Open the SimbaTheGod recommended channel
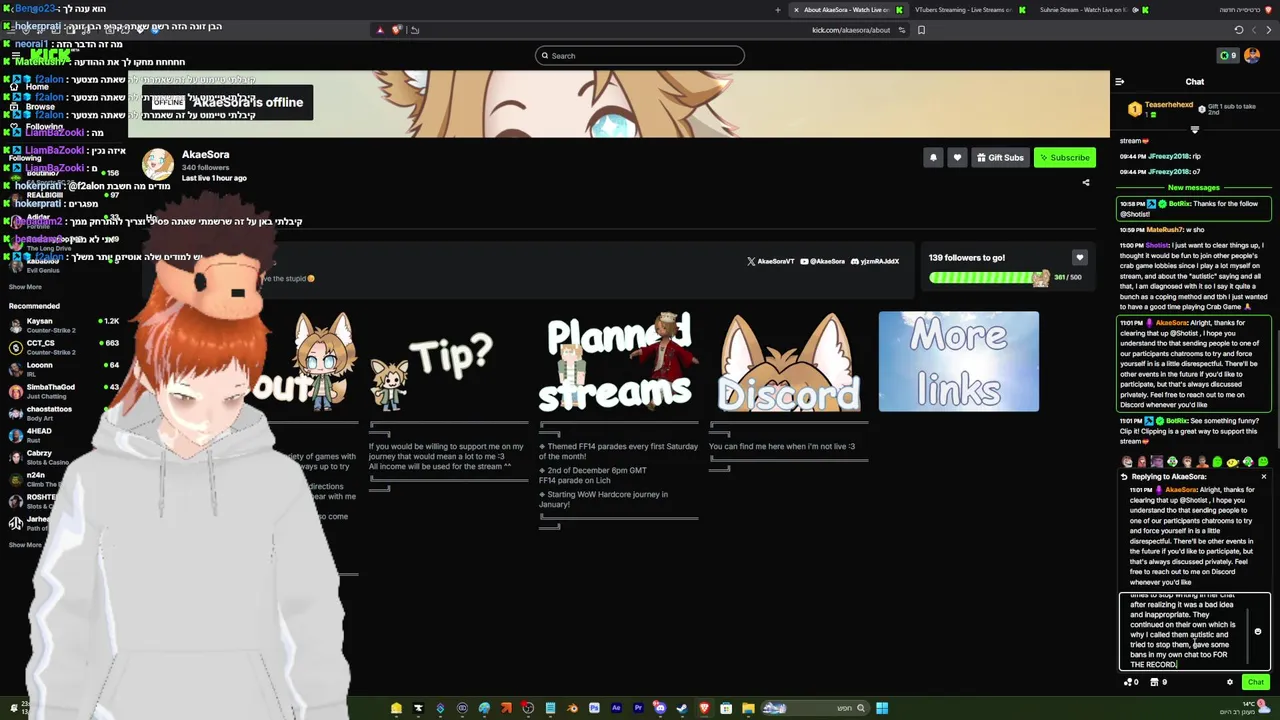 pos(64,392)
